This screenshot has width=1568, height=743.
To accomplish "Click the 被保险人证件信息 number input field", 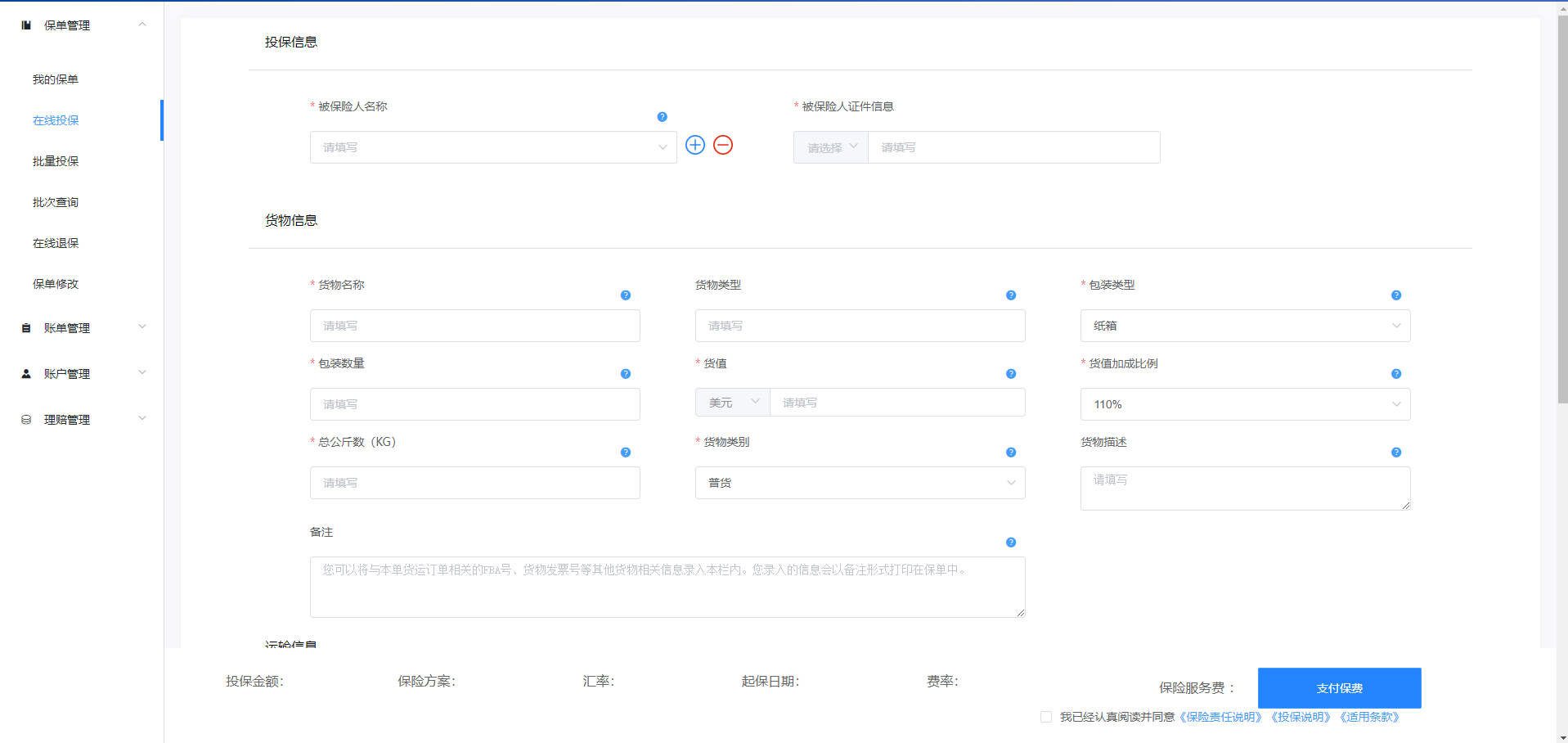I will pyautogui.click(x=1013, y=147).
